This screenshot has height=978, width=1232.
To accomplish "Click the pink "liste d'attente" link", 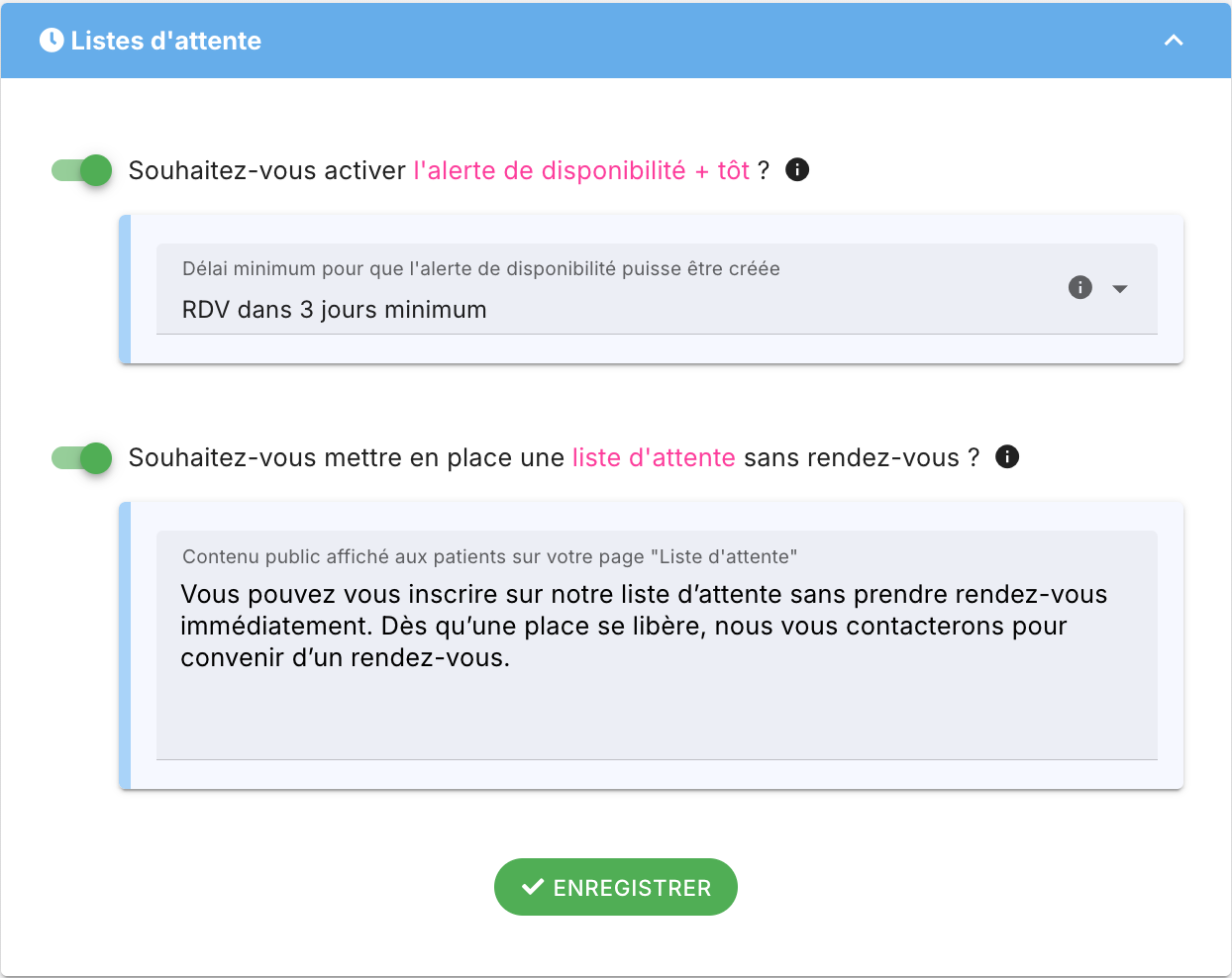I will pos(654,457).
